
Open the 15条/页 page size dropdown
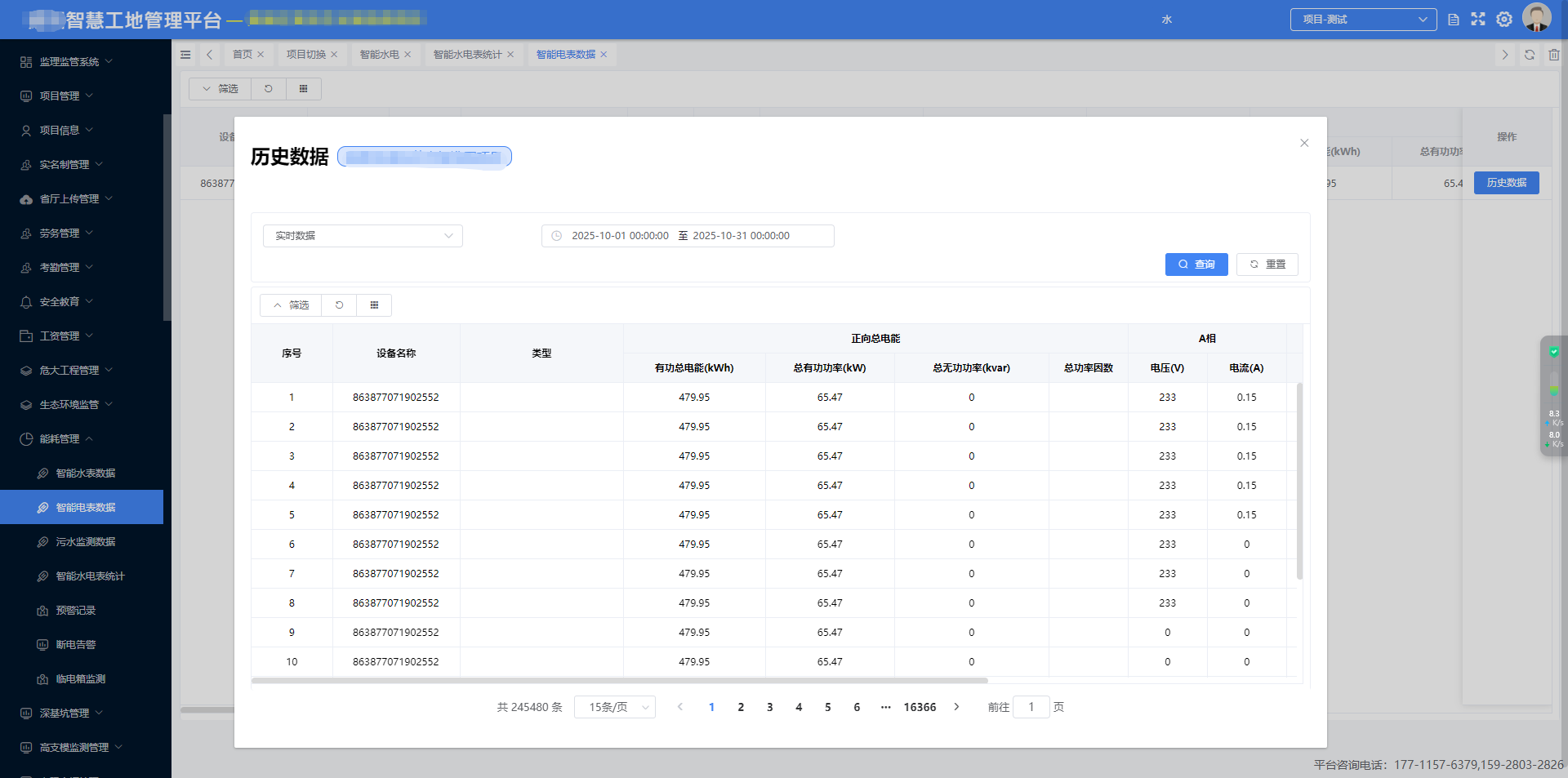point(614,707)
